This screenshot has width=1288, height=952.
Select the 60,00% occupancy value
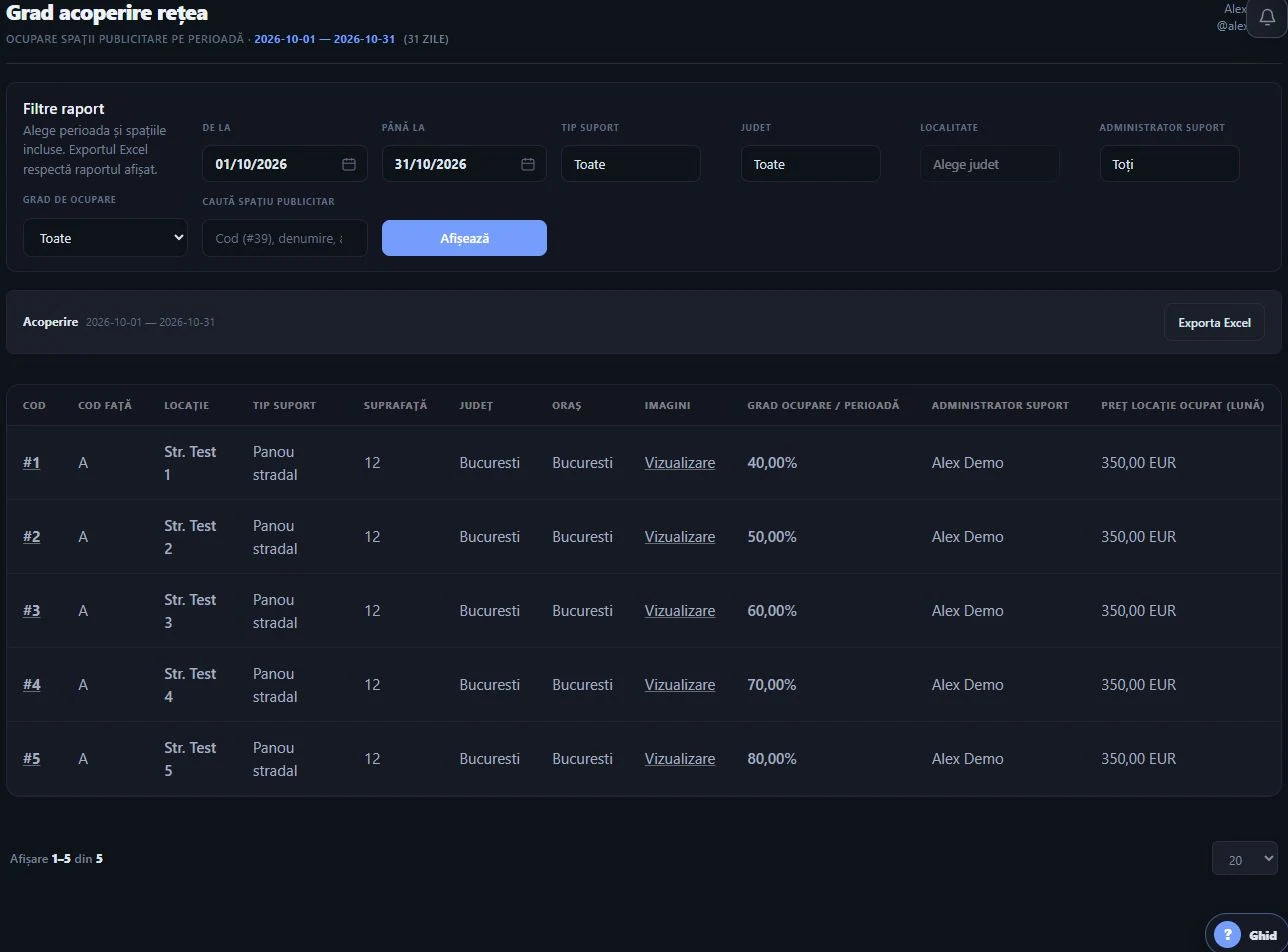[x=772, y=611]
